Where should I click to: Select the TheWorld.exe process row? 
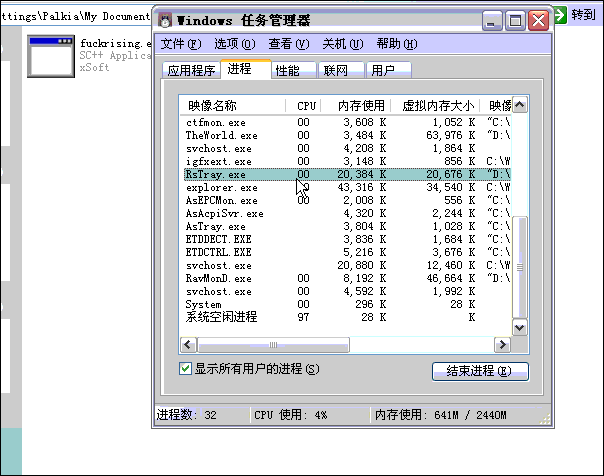click(x=347, y=136)
